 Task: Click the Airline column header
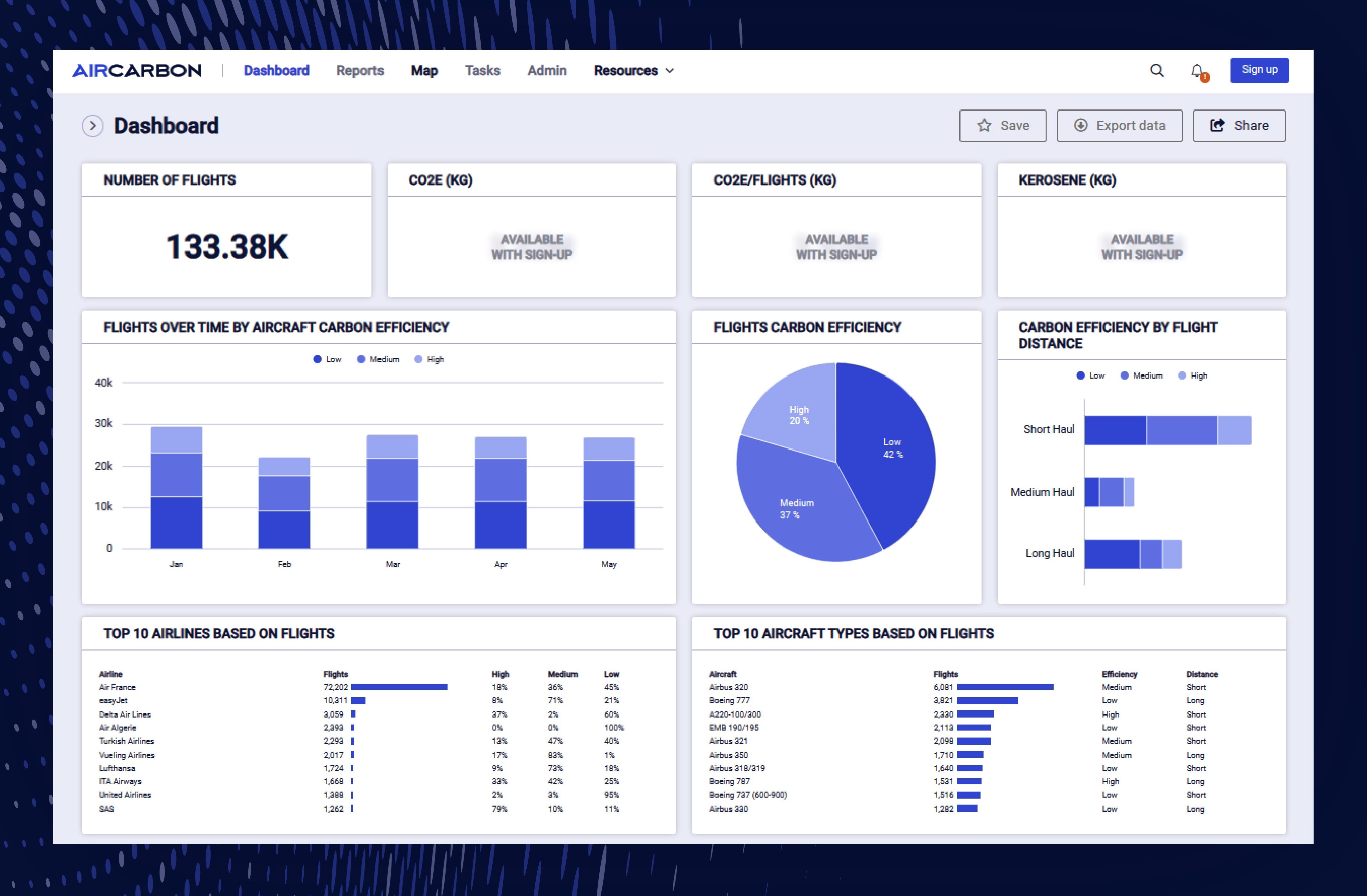pos(110,674)
